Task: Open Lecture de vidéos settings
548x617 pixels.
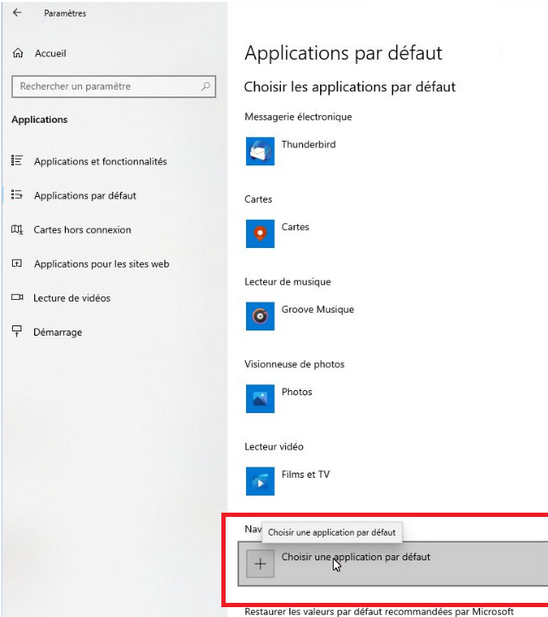Action: tap(72, 298)
